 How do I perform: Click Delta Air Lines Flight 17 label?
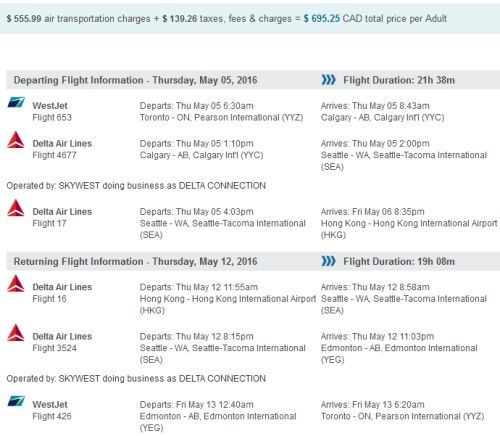tap(62, 217)
